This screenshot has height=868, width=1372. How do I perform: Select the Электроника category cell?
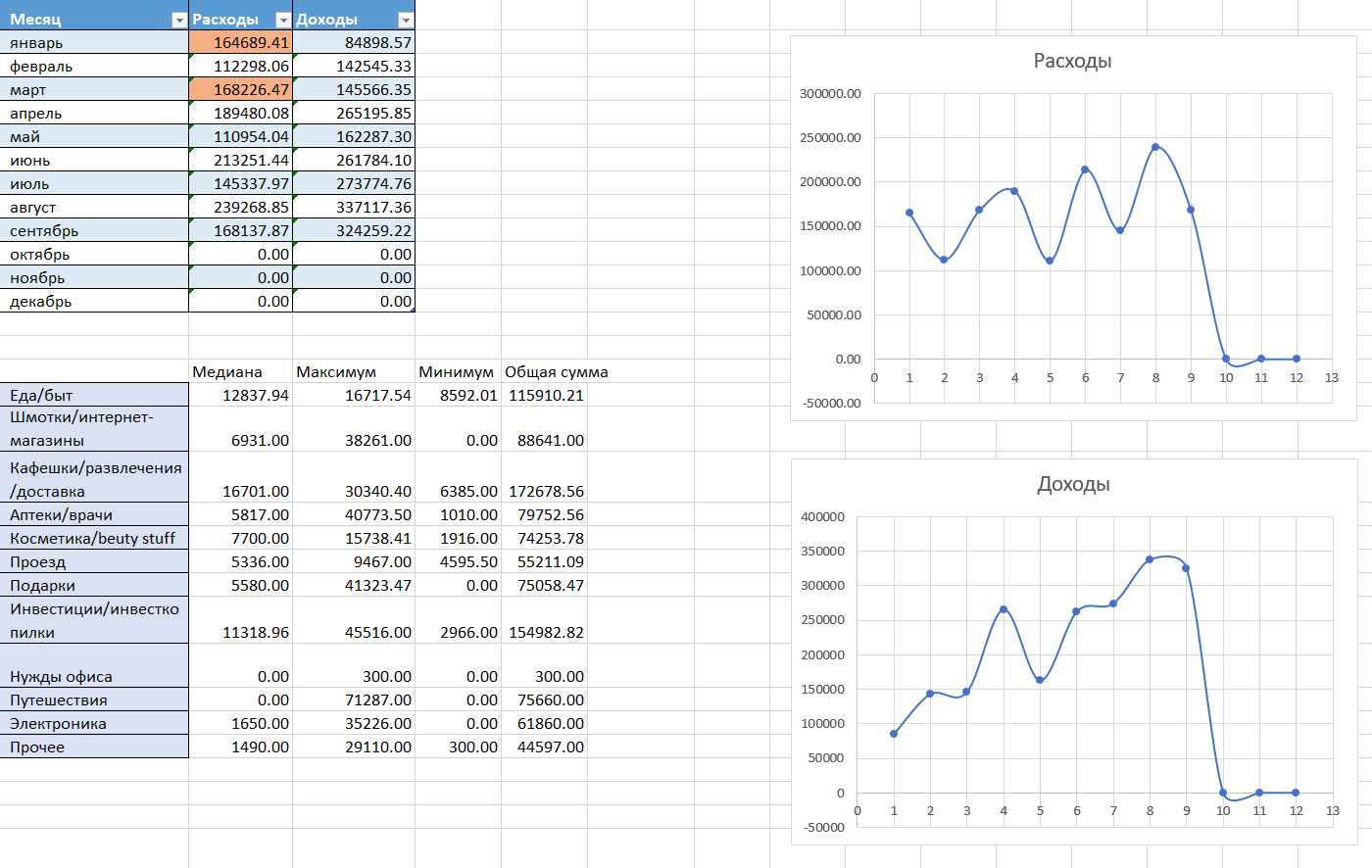[94, 723]
